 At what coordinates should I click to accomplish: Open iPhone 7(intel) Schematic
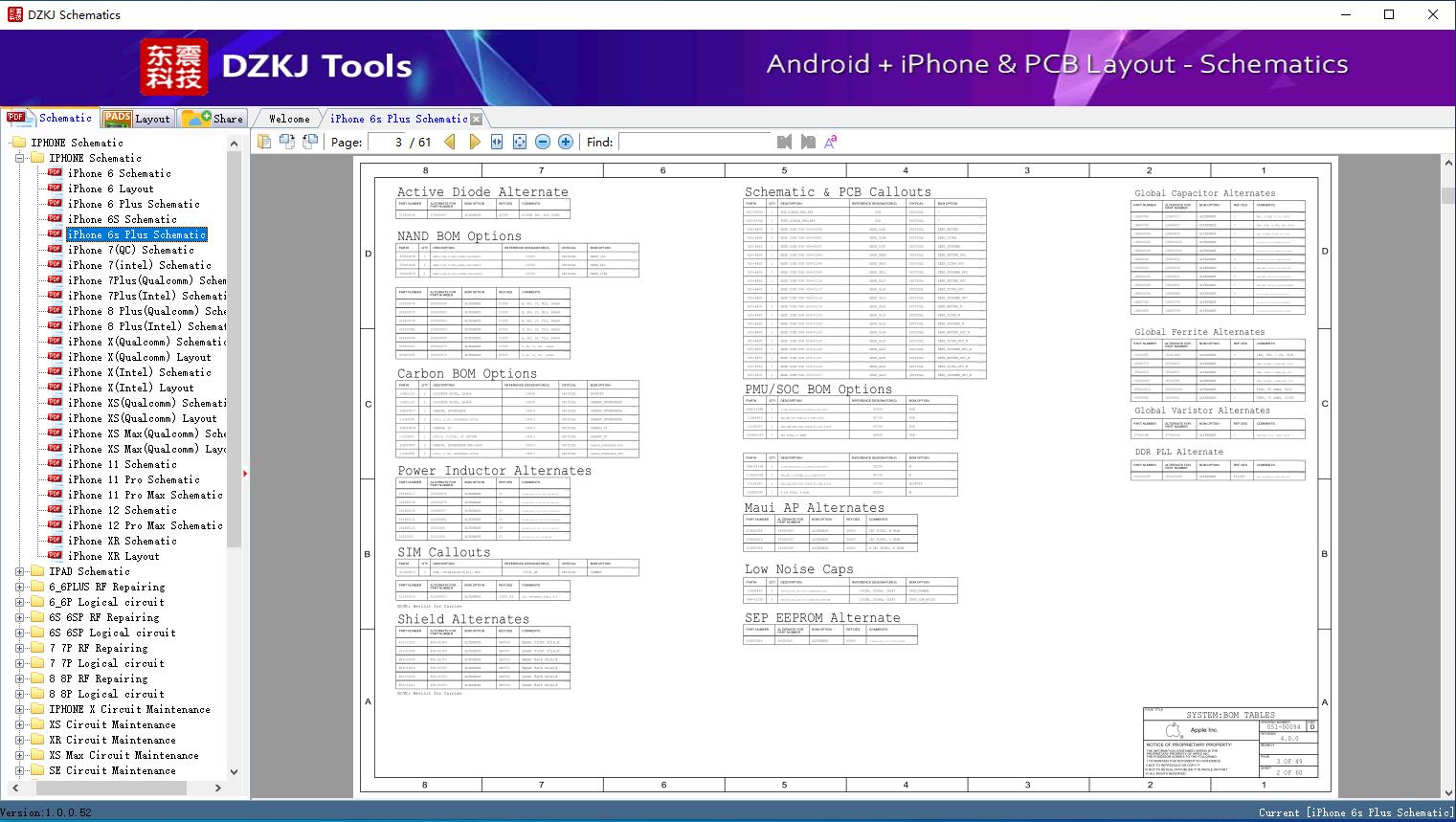click(140, 265)
